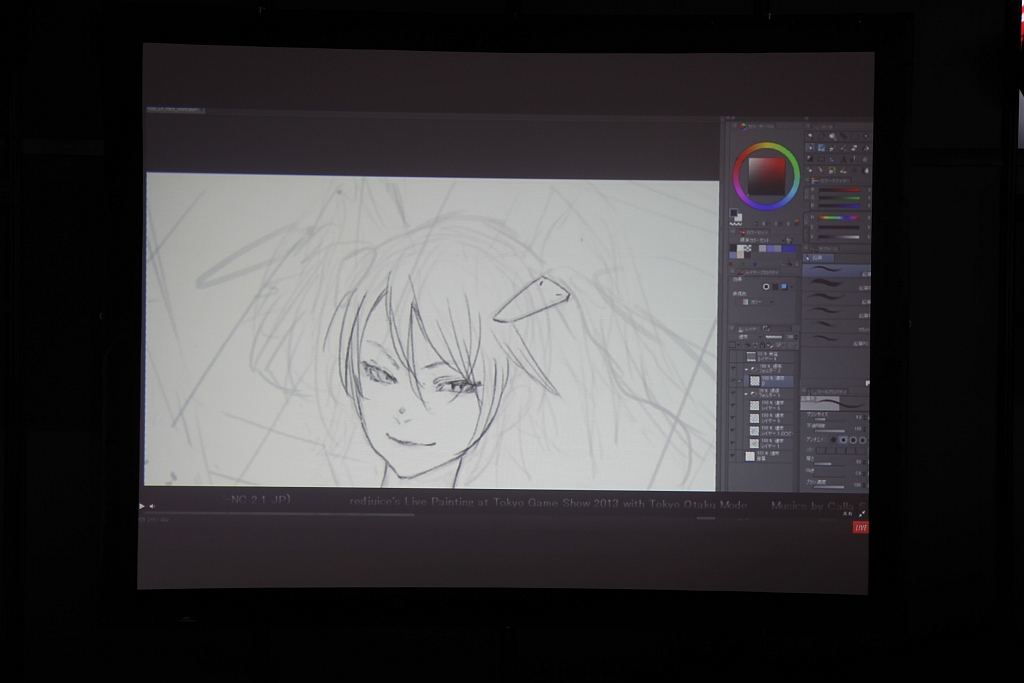The image size is (1024, 683).
Task: Switch to the カラーサークル color wheel tab
Action: [758, 126]
